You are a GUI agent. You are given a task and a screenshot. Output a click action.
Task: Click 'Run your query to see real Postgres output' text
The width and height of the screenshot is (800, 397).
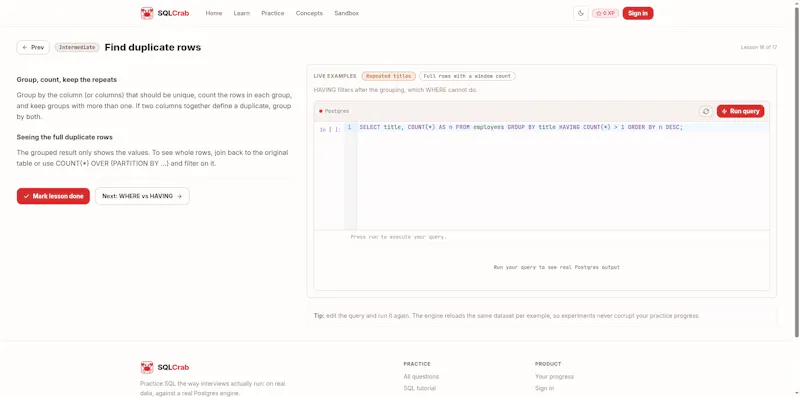(557, 267)
